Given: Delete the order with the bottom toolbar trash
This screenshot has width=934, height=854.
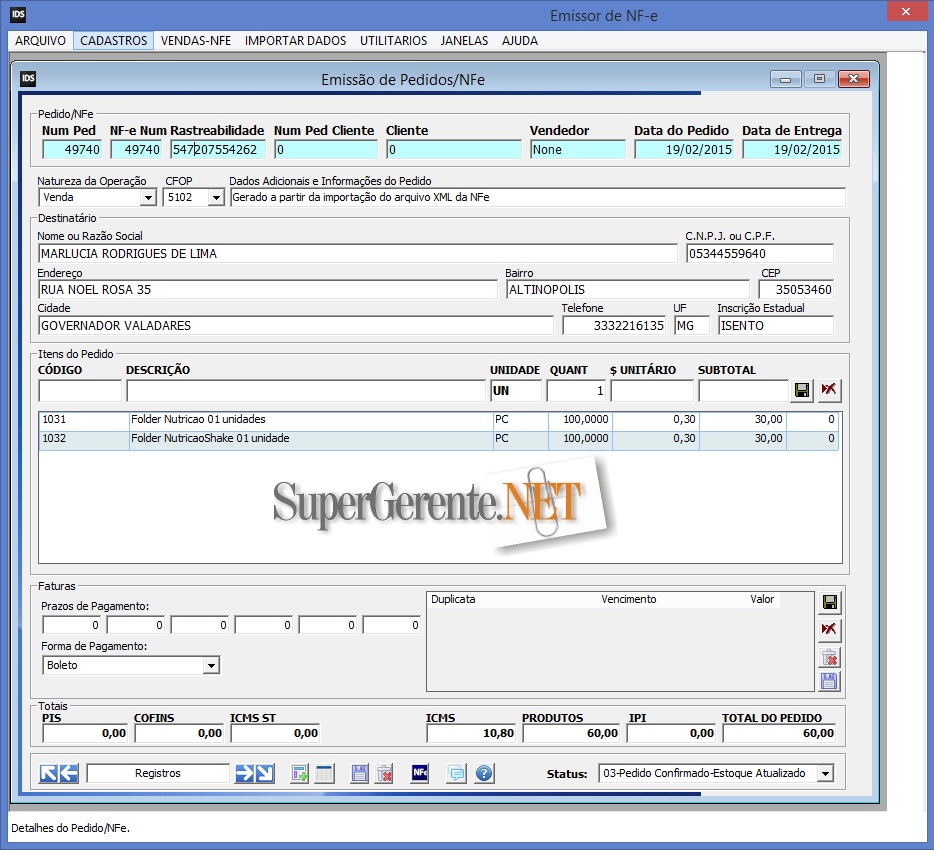Looking at the screenshot, I should point(385,774).
